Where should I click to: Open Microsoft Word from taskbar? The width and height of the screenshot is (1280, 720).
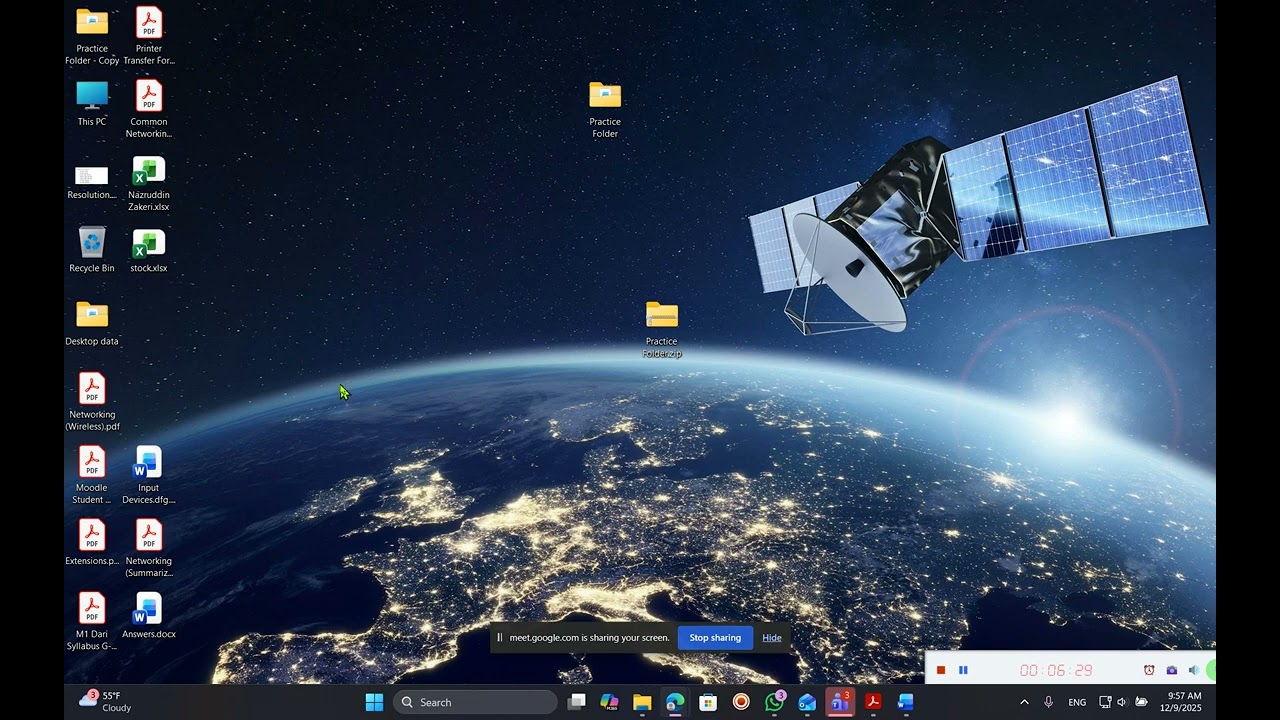point(906,702)
